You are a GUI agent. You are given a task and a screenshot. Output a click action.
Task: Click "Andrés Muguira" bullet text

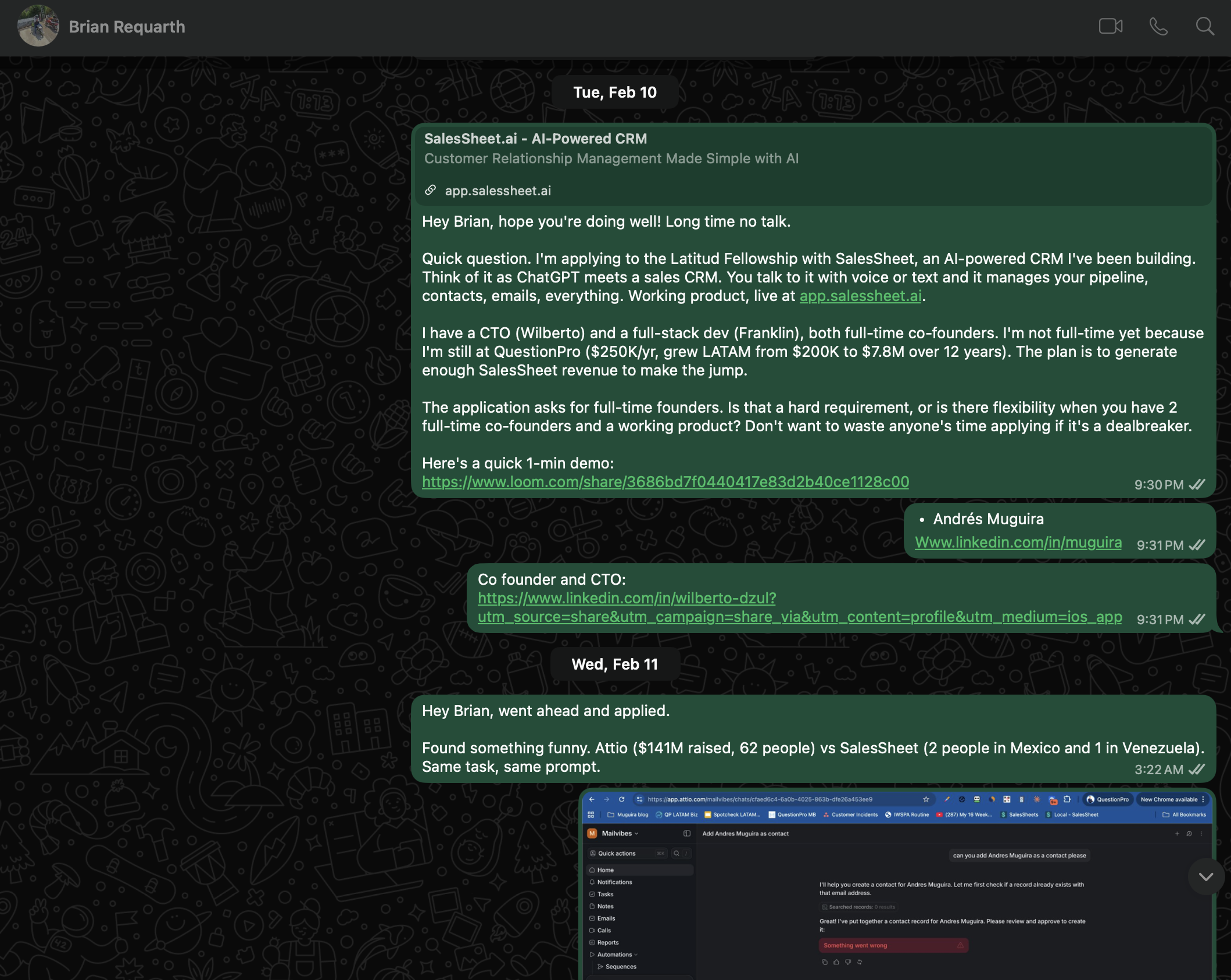988,519
